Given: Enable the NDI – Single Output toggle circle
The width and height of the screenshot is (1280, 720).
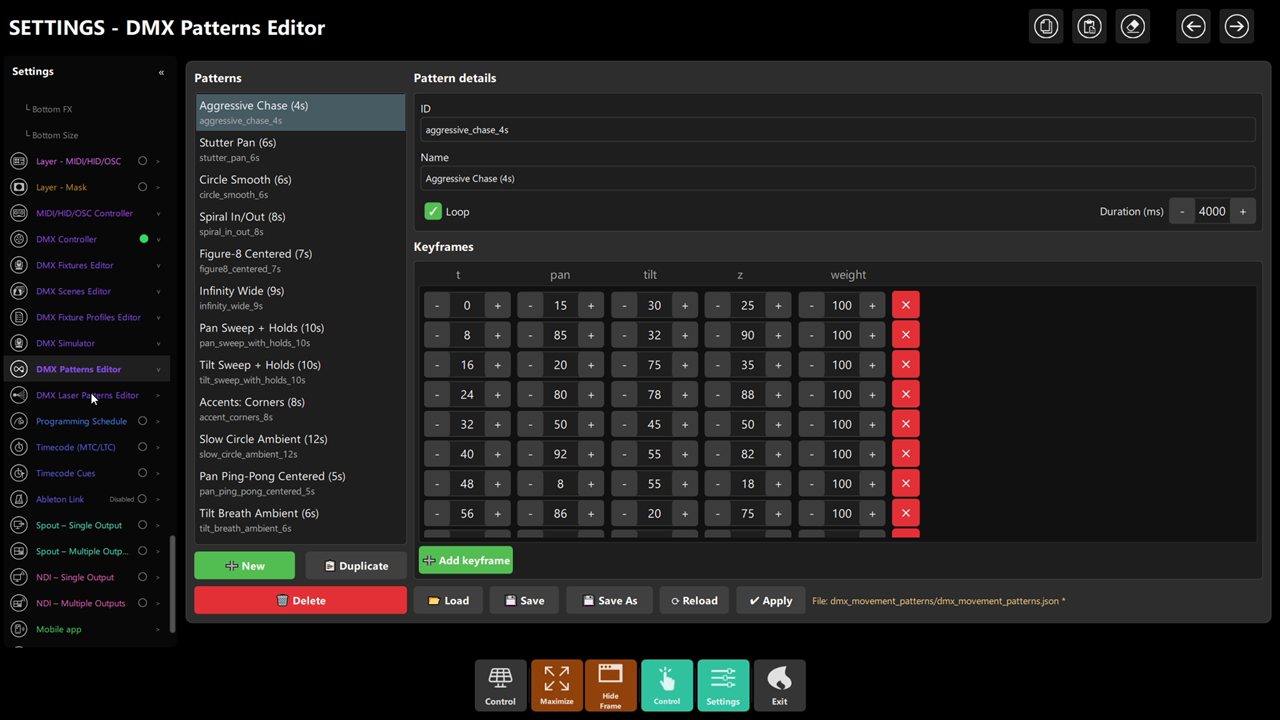Looking at the screenshot, I should (143, 577).
